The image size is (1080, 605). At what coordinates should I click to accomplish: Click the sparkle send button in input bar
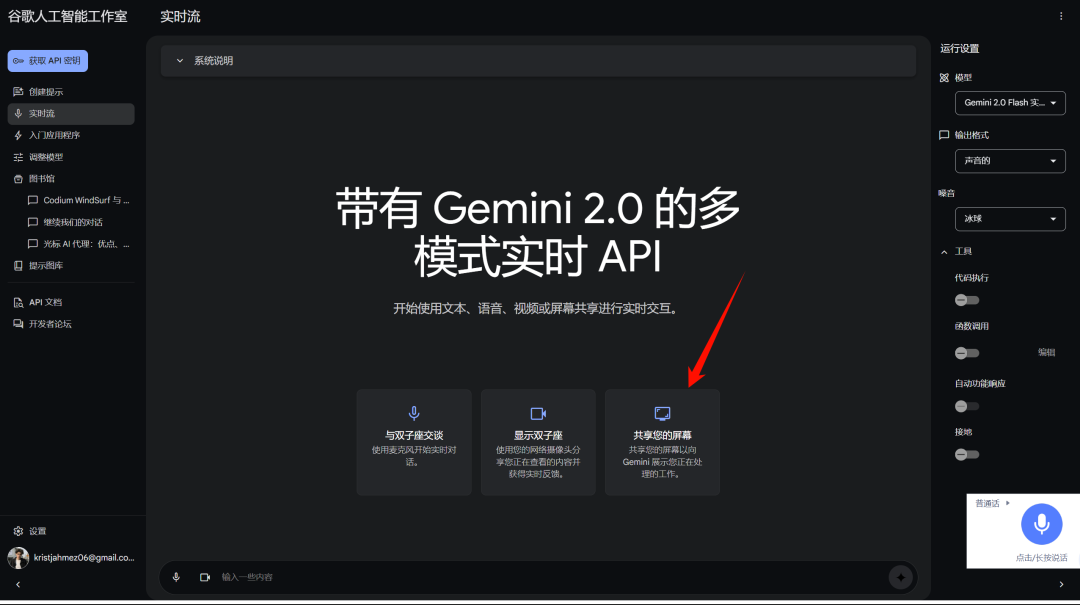pos(900,577)
